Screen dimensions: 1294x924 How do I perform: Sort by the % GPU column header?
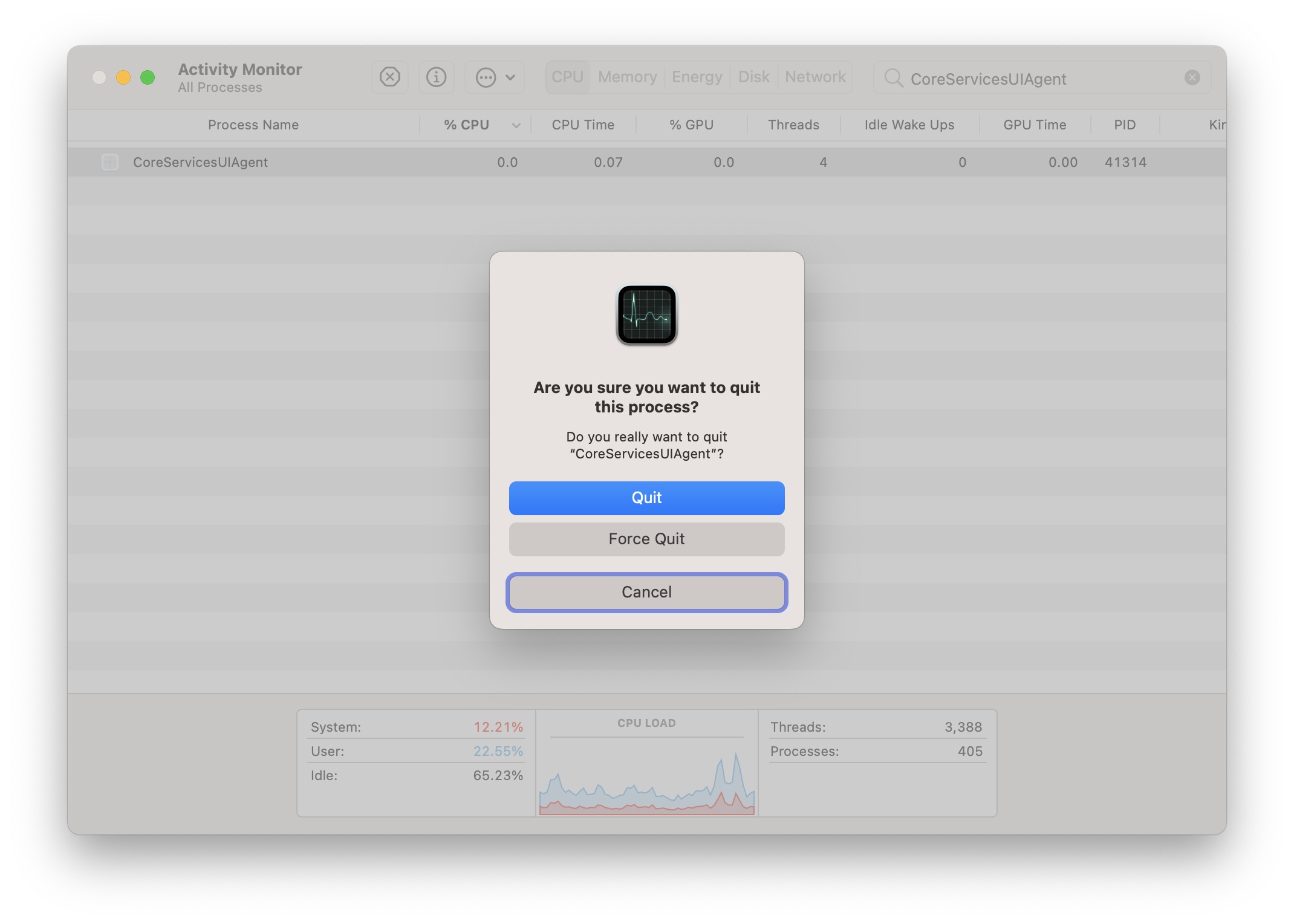tap(691, 125)
